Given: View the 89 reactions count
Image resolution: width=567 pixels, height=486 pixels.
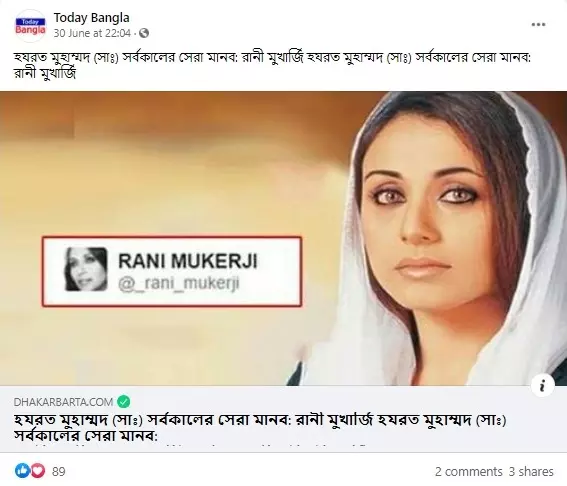Looking at the screenshot, I should pos(59,472).
